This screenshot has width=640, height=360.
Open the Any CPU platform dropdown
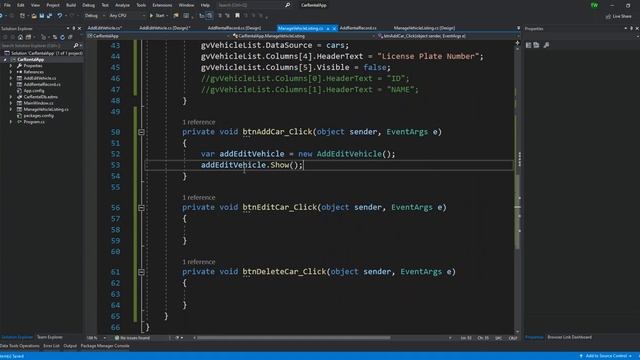[127, 16]
